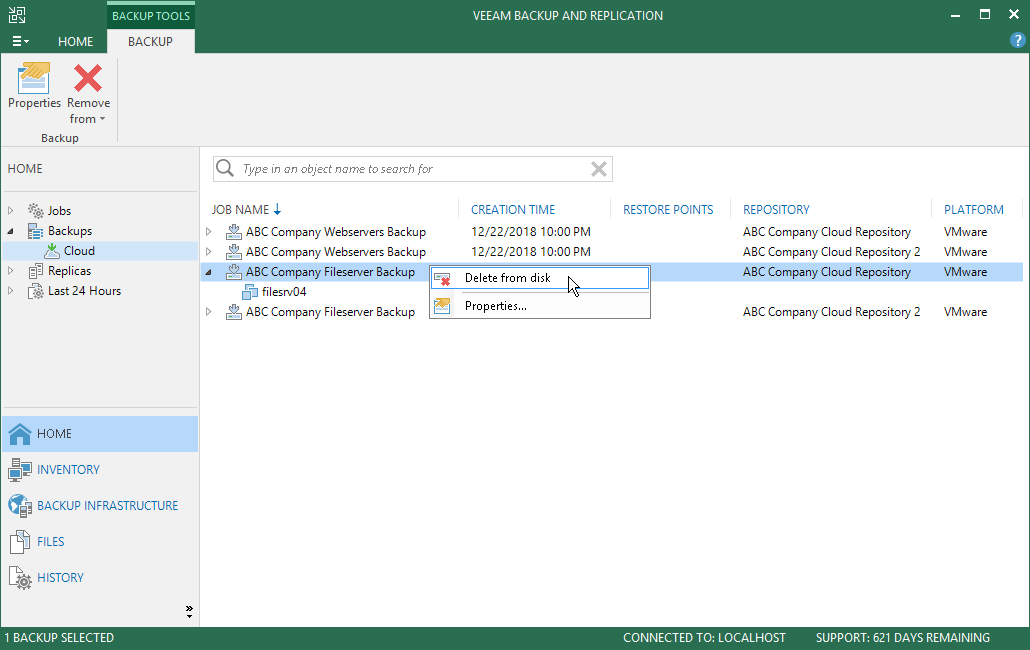Click VMware platform cell in first row
This screenshot has width=1030, height=650.
click(x=966, y=232)
